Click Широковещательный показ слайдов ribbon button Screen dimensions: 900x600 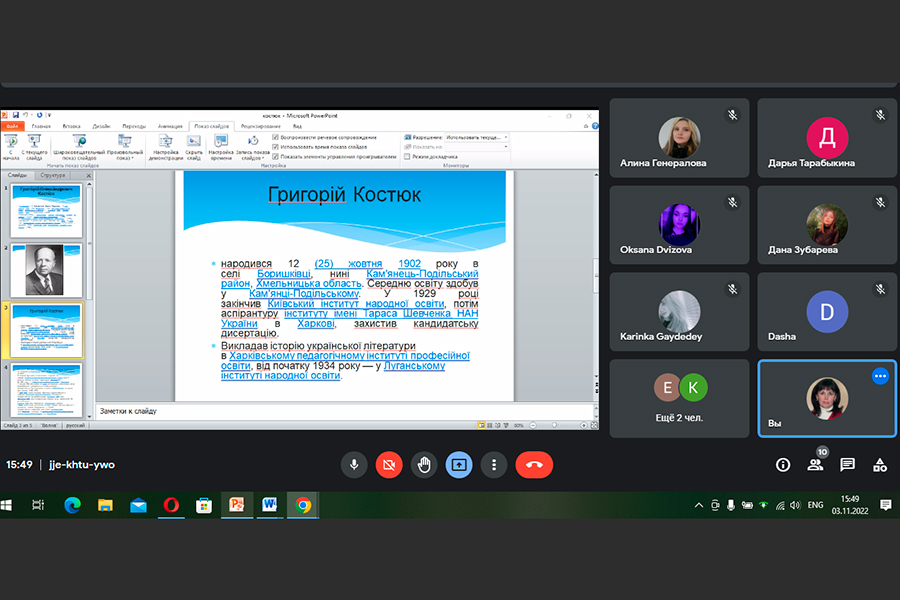click(79, 148)
